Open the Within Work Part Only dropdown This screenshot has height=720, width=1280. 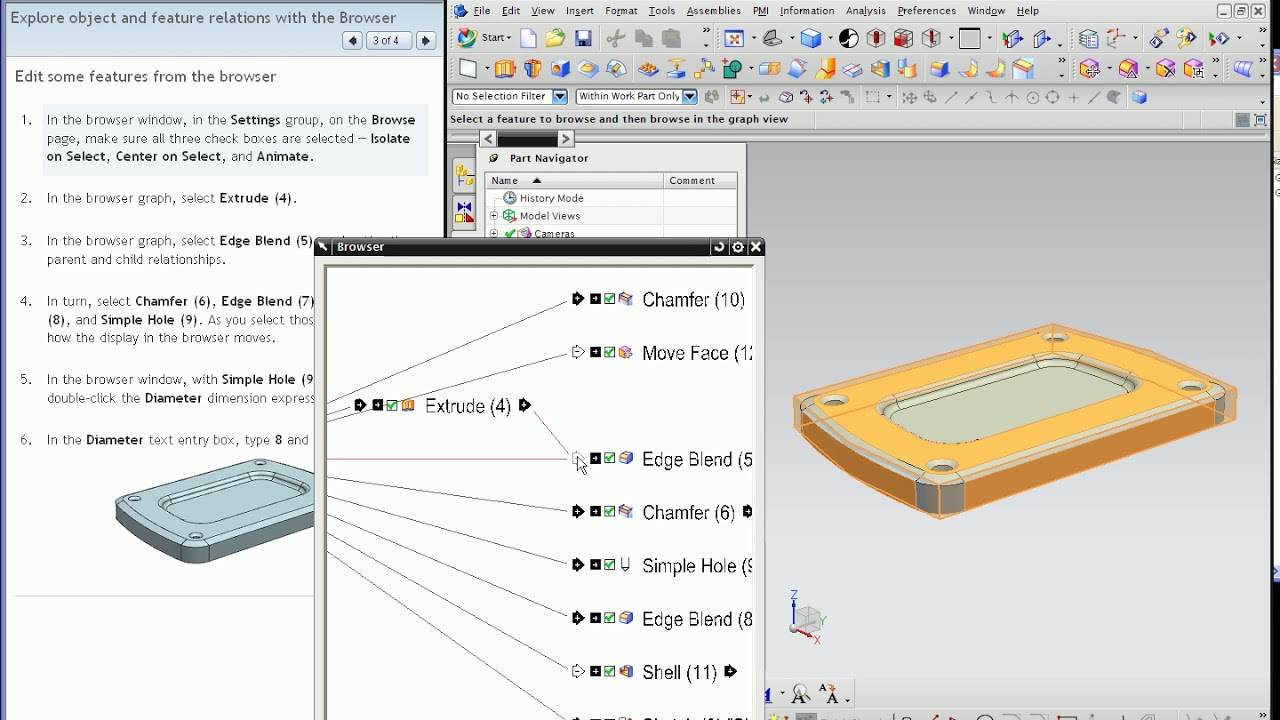(x=690, y=97)
